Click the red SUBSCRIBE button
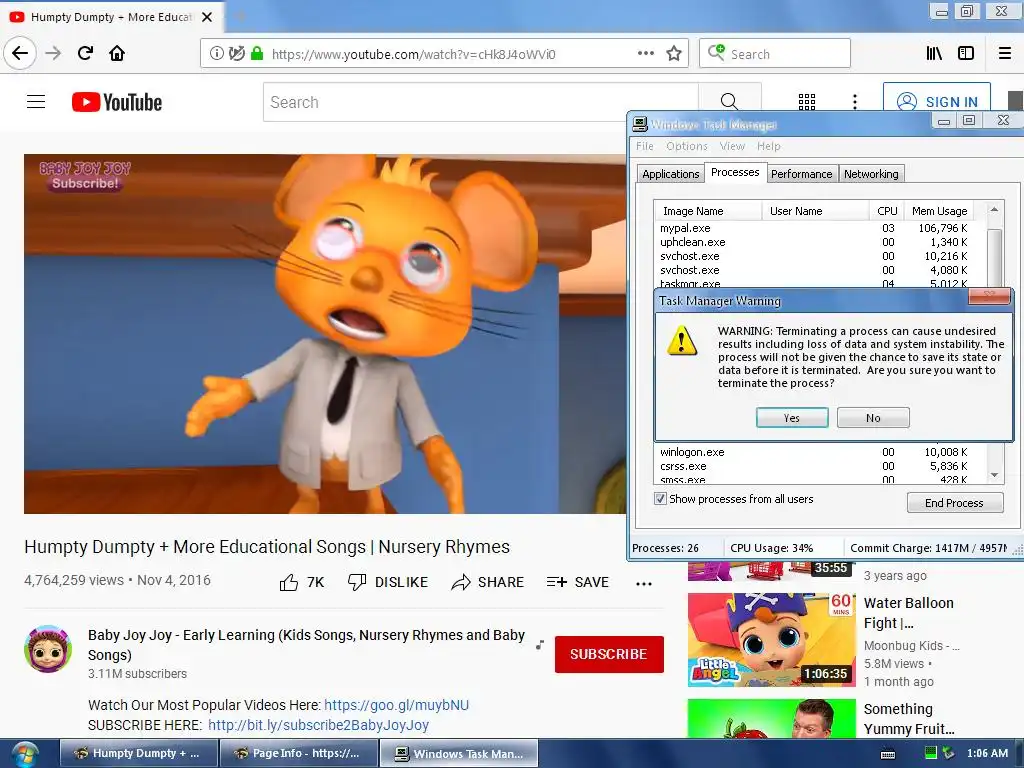Viewport: 1024px width, 768px height. [x=609, y=654]
